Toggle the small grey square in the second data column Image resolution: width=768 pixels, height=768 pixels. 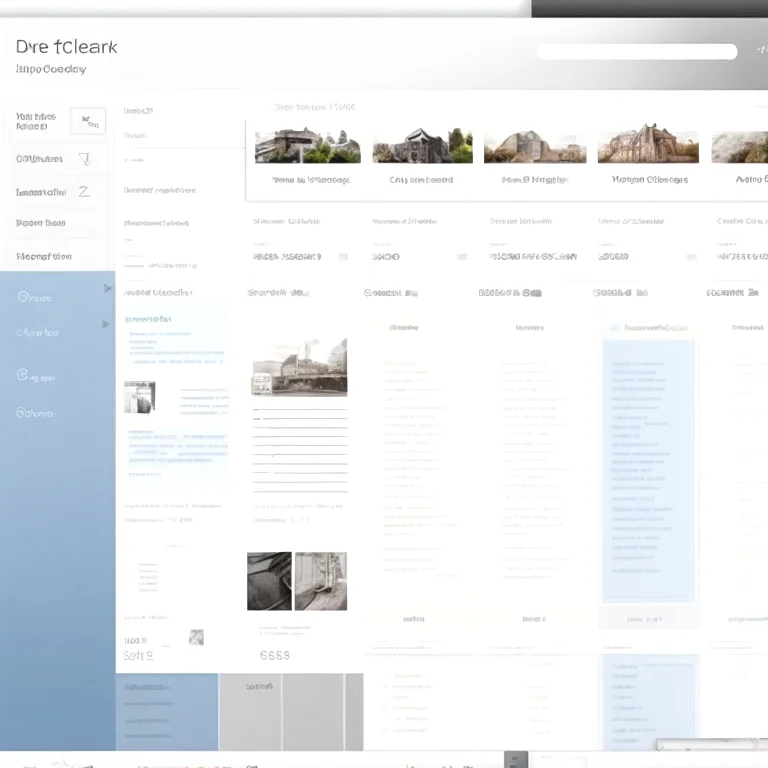click(x=462, y=257)
